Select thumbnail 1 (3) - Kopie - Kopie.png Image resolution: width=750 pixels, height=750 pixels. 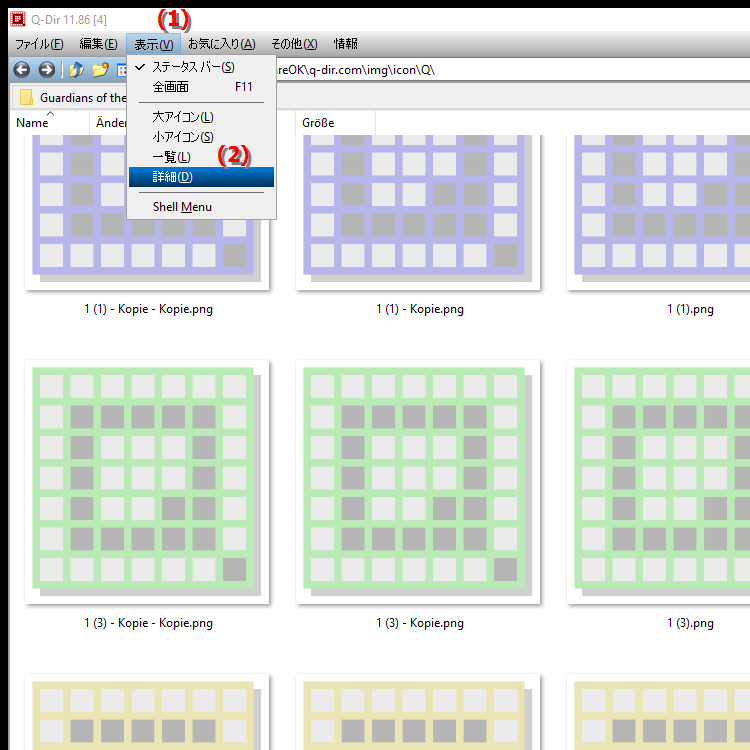(x=147, y=482)
